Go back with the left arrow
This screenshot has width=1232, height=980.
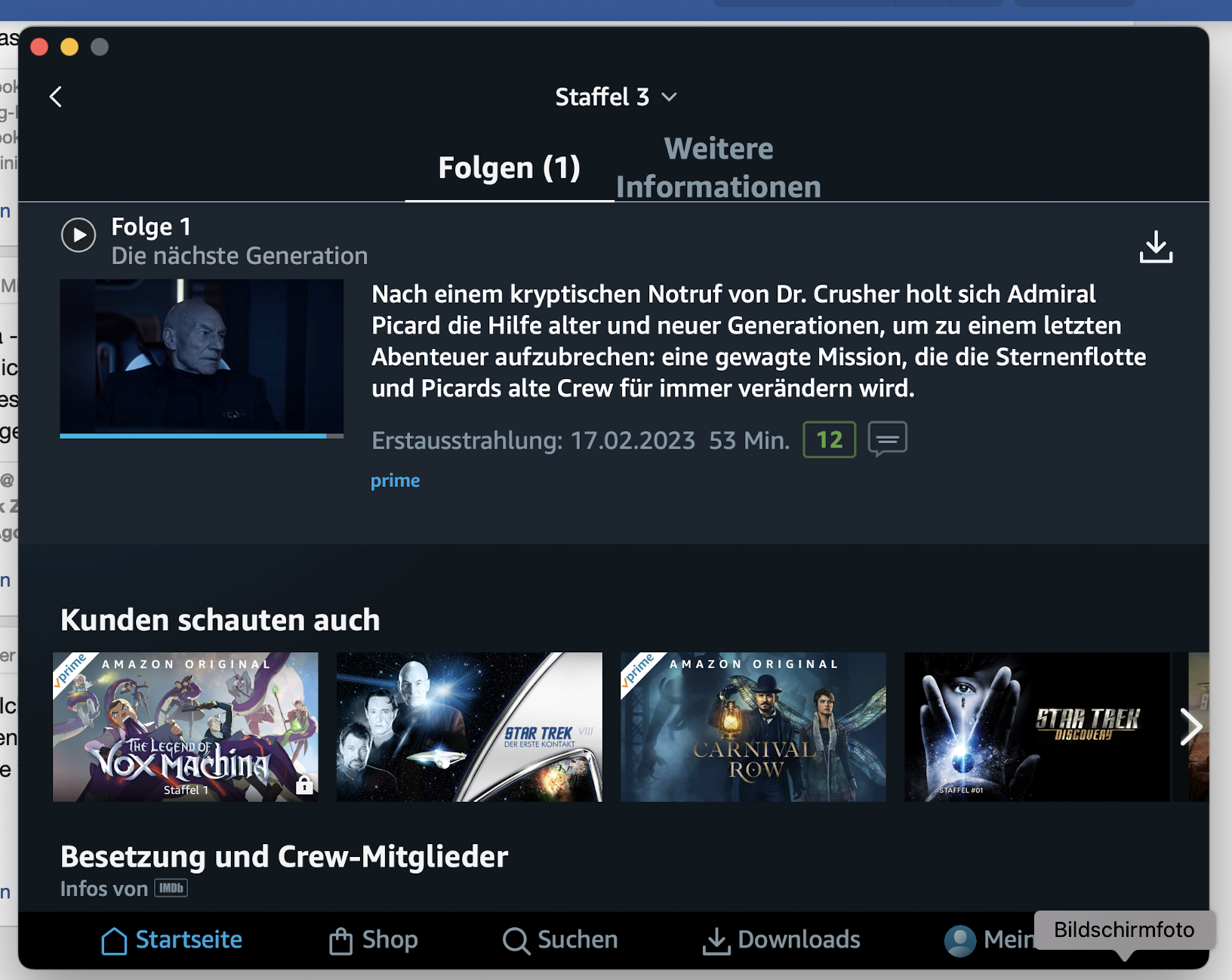(x=56, y=97)
